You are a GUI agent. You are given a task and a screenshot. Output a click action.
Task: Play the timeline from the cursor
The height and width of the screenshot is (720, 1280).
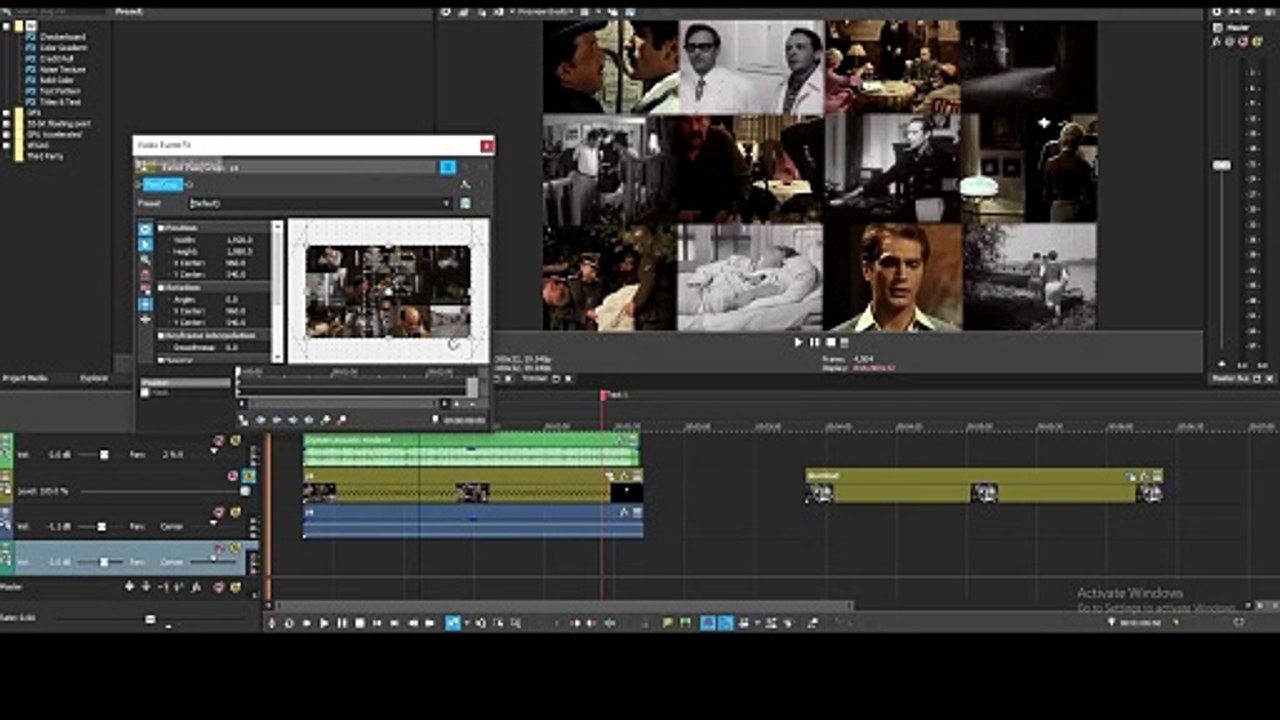(324, 623)
